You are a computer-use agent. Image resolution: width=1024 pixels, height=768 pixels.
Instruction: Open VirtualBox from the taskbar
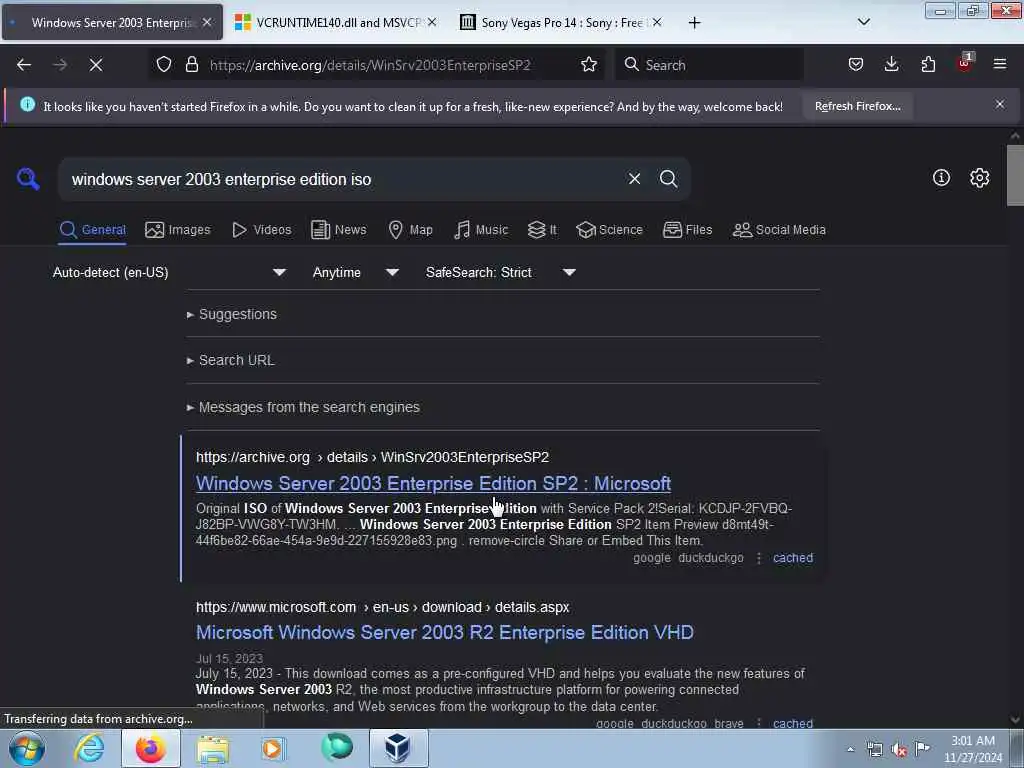pos(398,748)
